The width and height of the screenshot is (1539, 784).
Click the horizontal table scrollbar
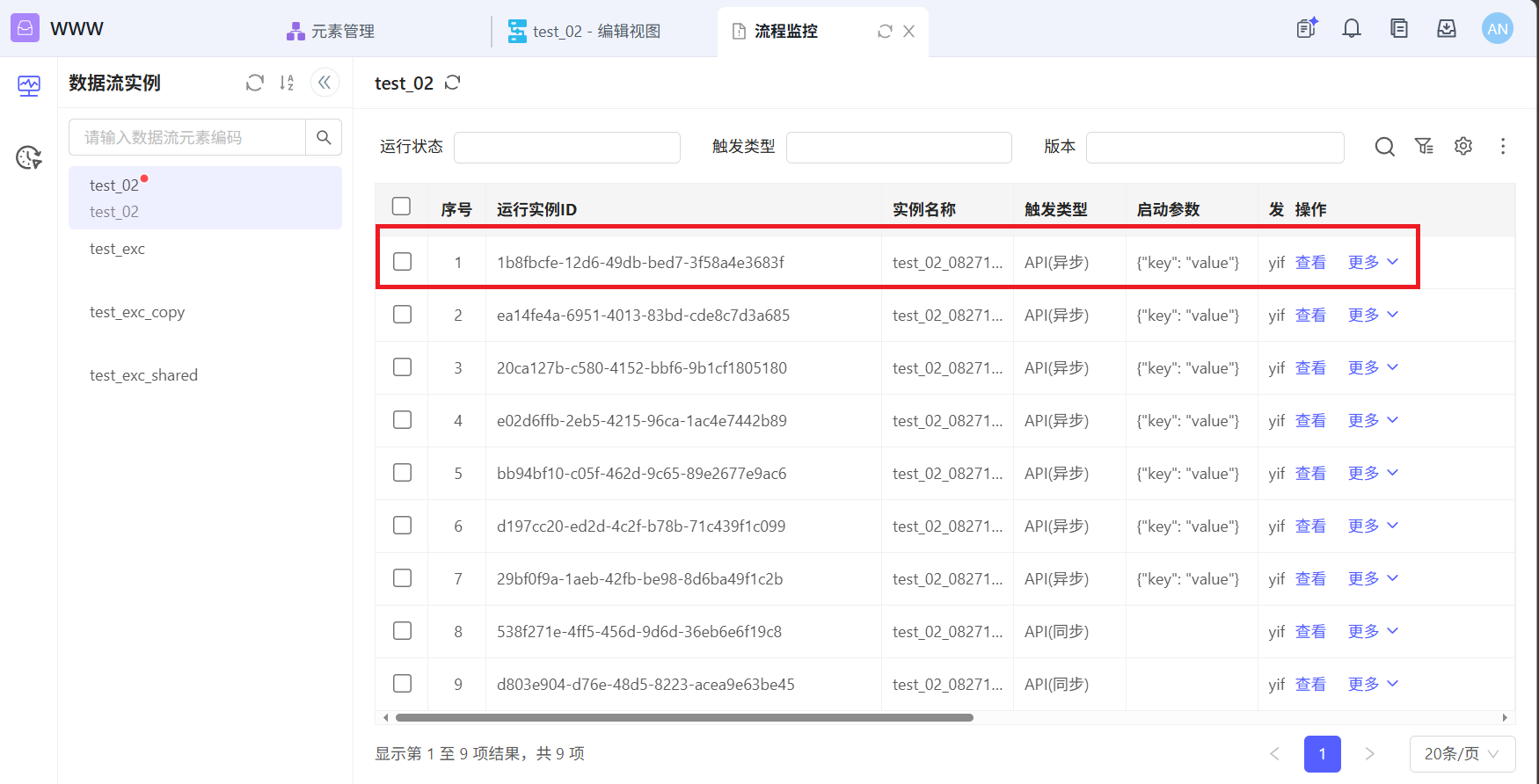(684, 717)
